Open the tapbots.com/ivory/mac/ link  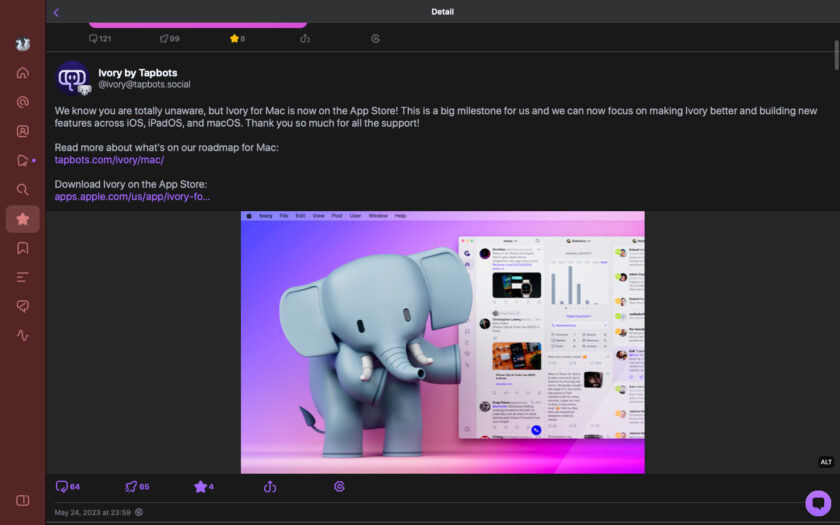click(109, 160)
